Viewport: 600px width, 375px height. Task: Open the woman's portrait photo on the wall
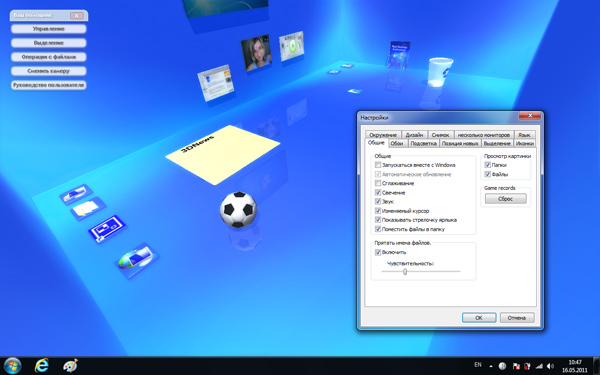point(256,53)
